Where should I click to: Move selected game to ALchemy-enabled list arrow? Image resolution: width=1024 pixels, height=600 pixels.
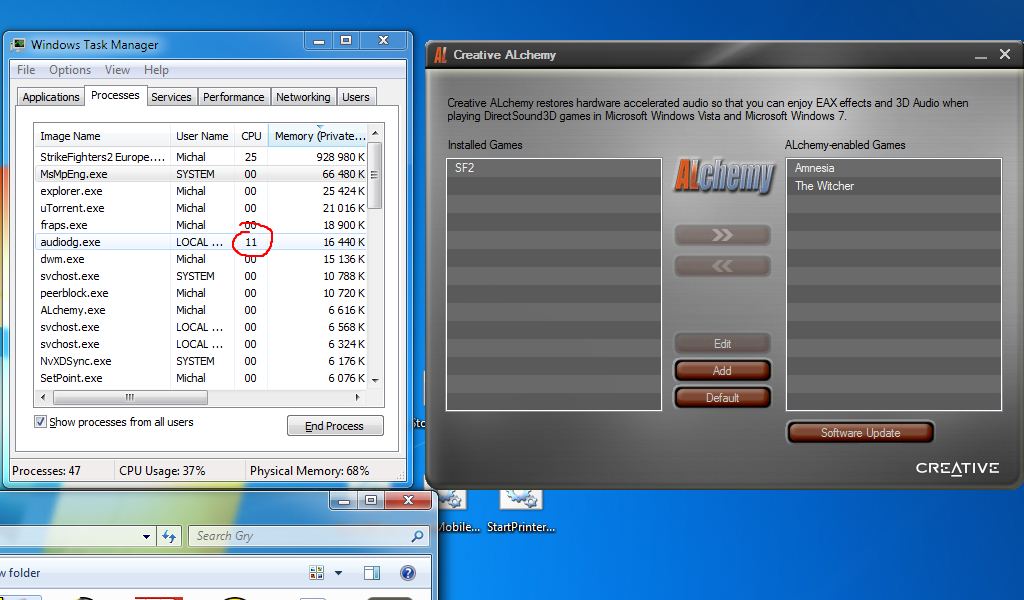[722, 235]
